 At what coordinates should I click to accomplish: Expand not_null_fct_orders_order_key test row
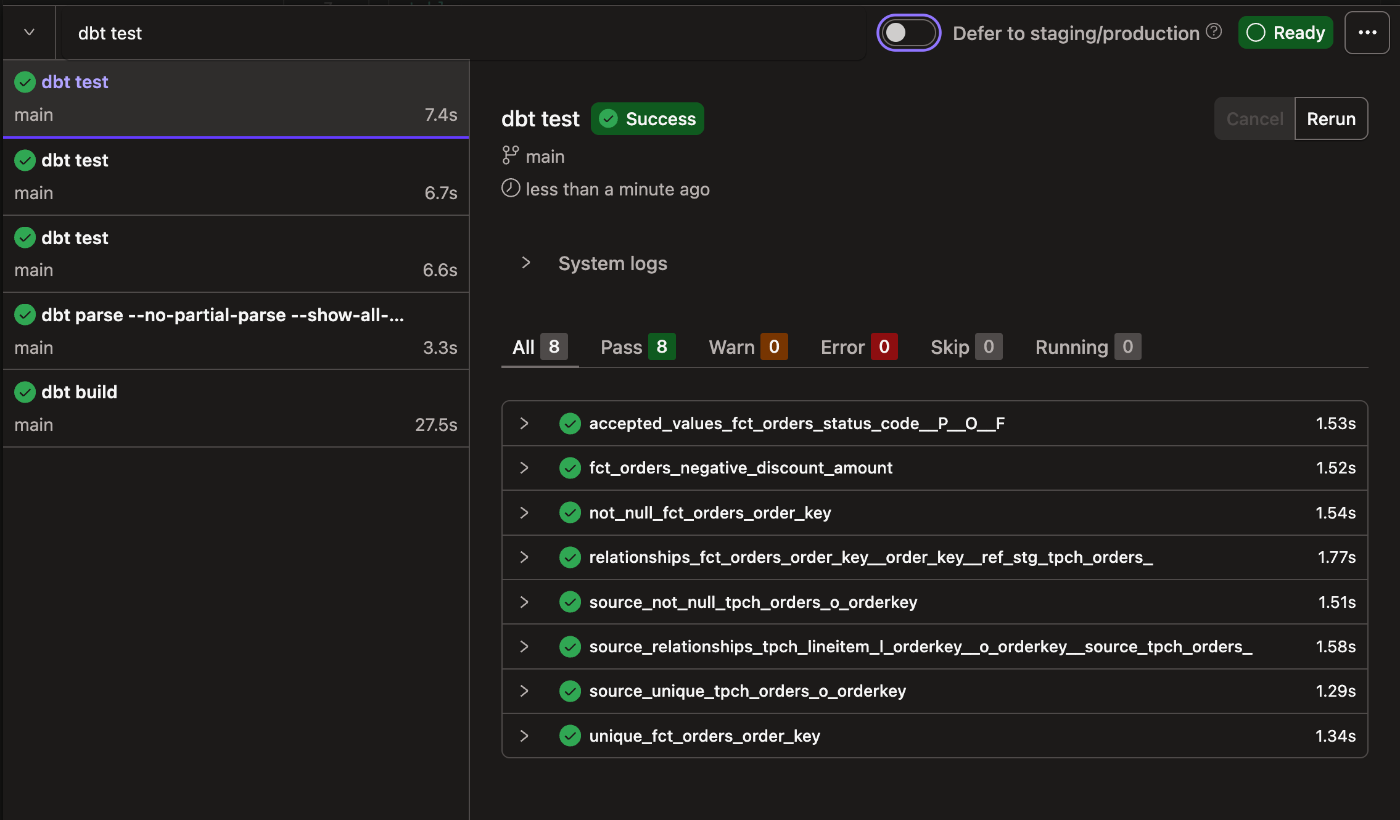(524, 513)
